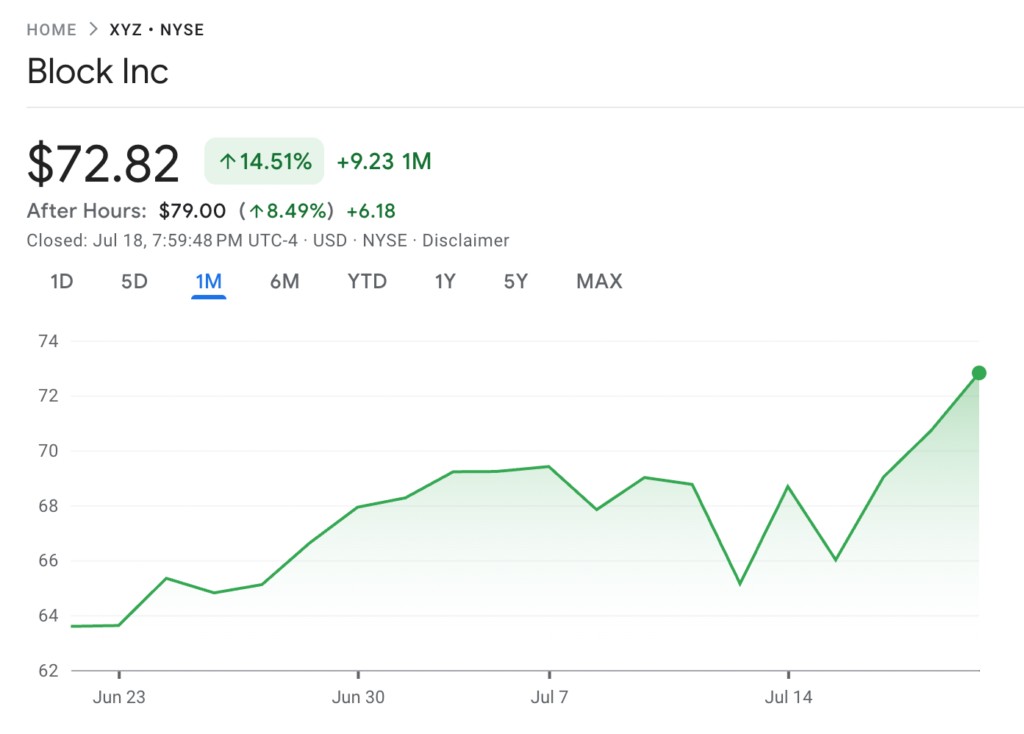Screen dimensions: 1024x734
Task: Open the Disclaimer link
Action: pos(465,240)
